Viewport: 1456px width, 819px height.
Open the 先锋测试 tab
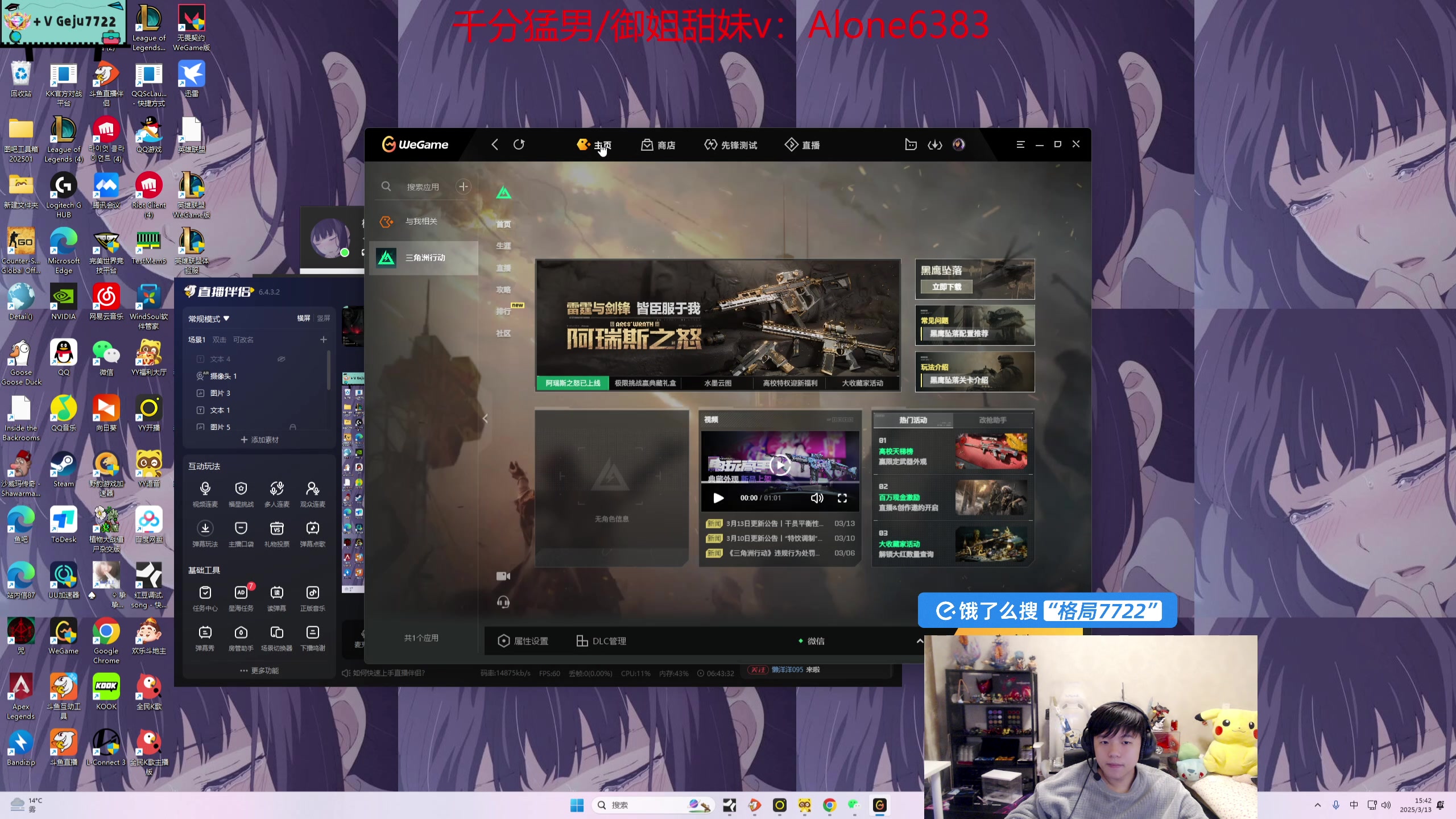coord(731,145)
